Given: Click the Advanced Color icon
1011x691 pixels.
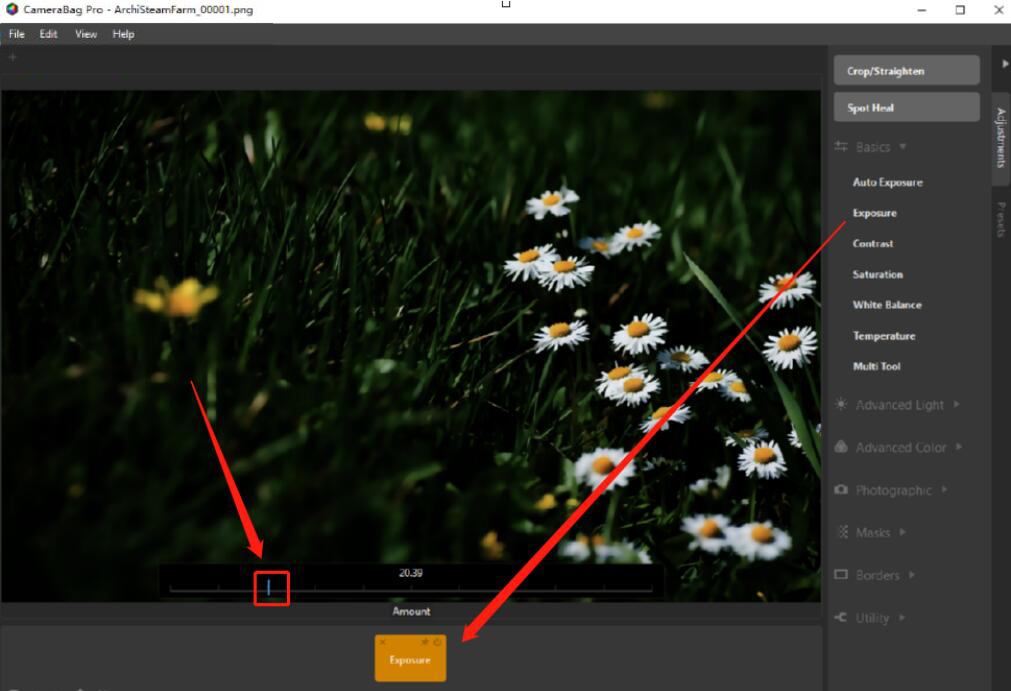Looking at the screenshot, I should [841, 447].
